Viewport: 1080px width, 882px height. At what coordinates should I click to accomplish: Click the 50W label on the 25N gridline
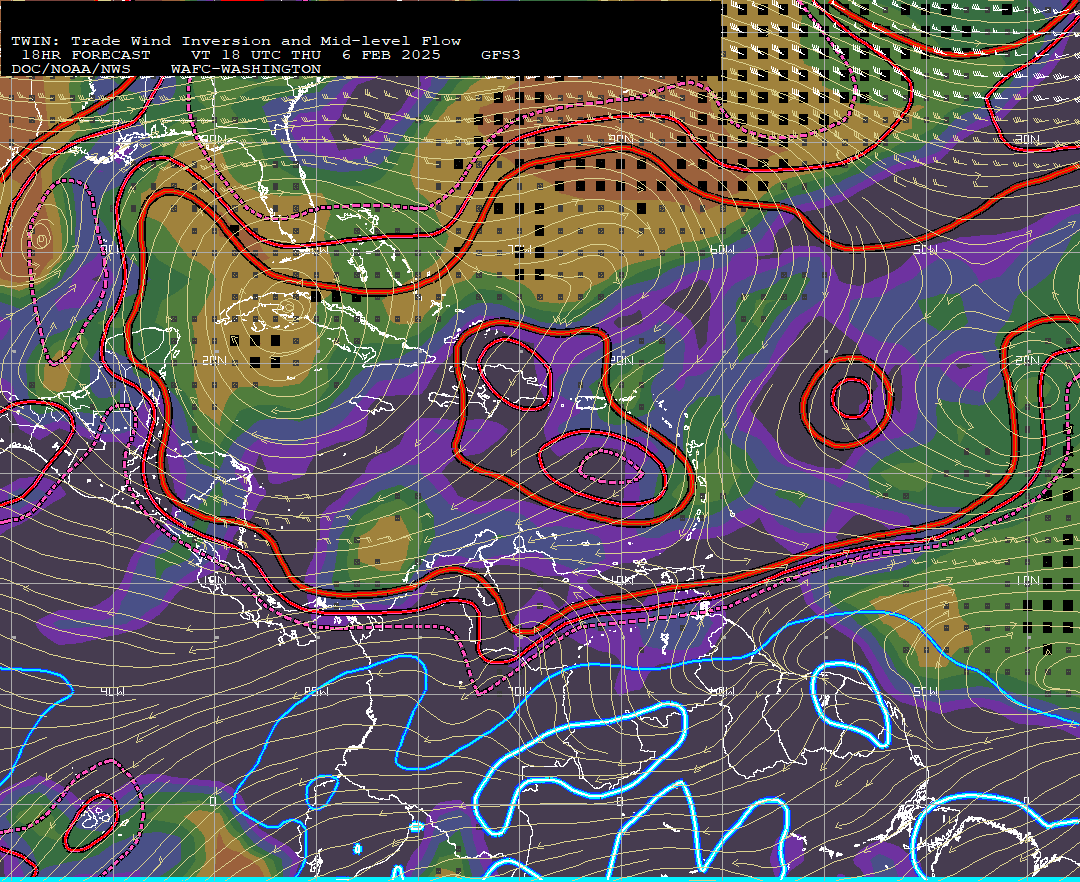coord(925,249)
